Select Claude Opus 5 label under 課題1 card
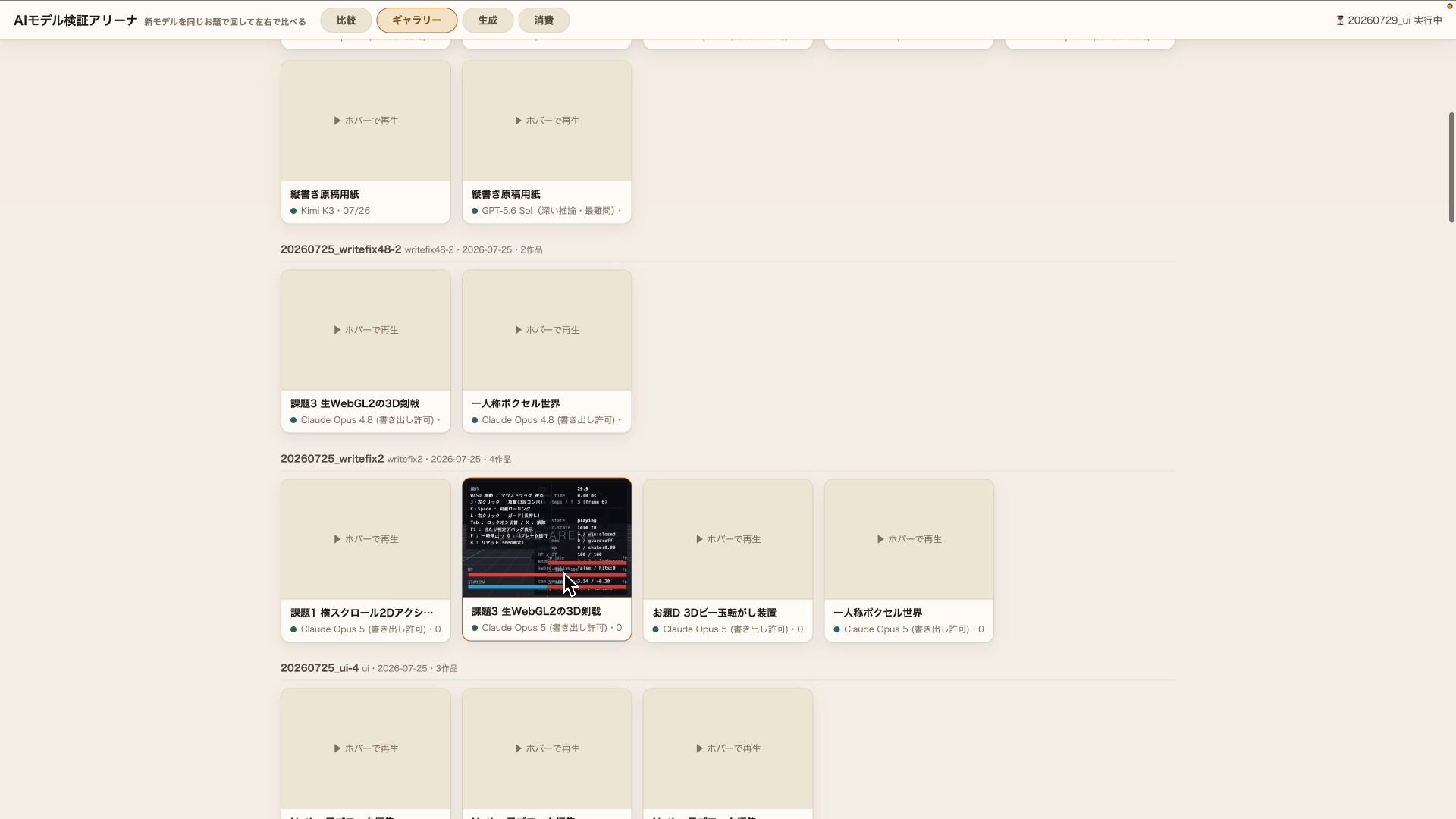The image size is (1456, 819). tap(371, 629)
